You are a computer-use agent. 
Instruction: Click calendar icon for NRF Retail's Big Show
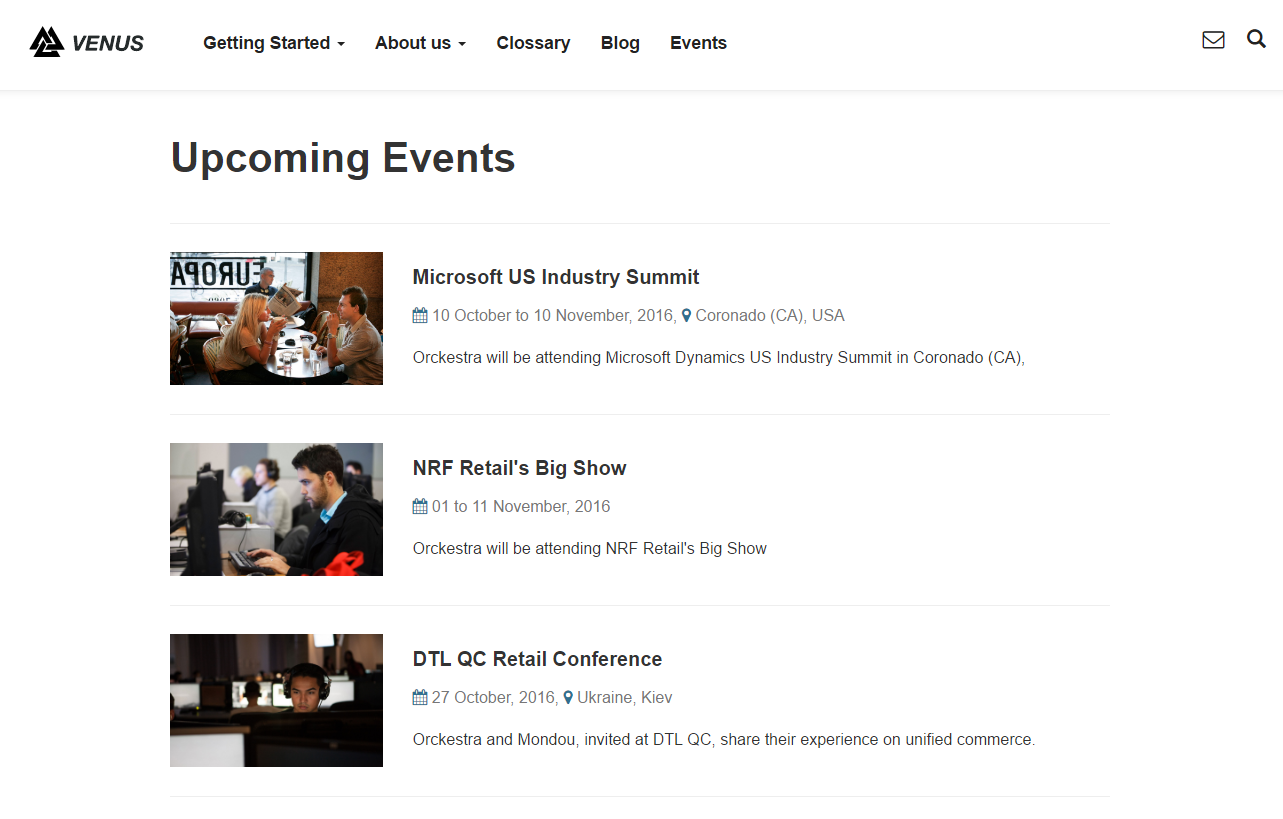pyautogui.click(x=420, y=506)
